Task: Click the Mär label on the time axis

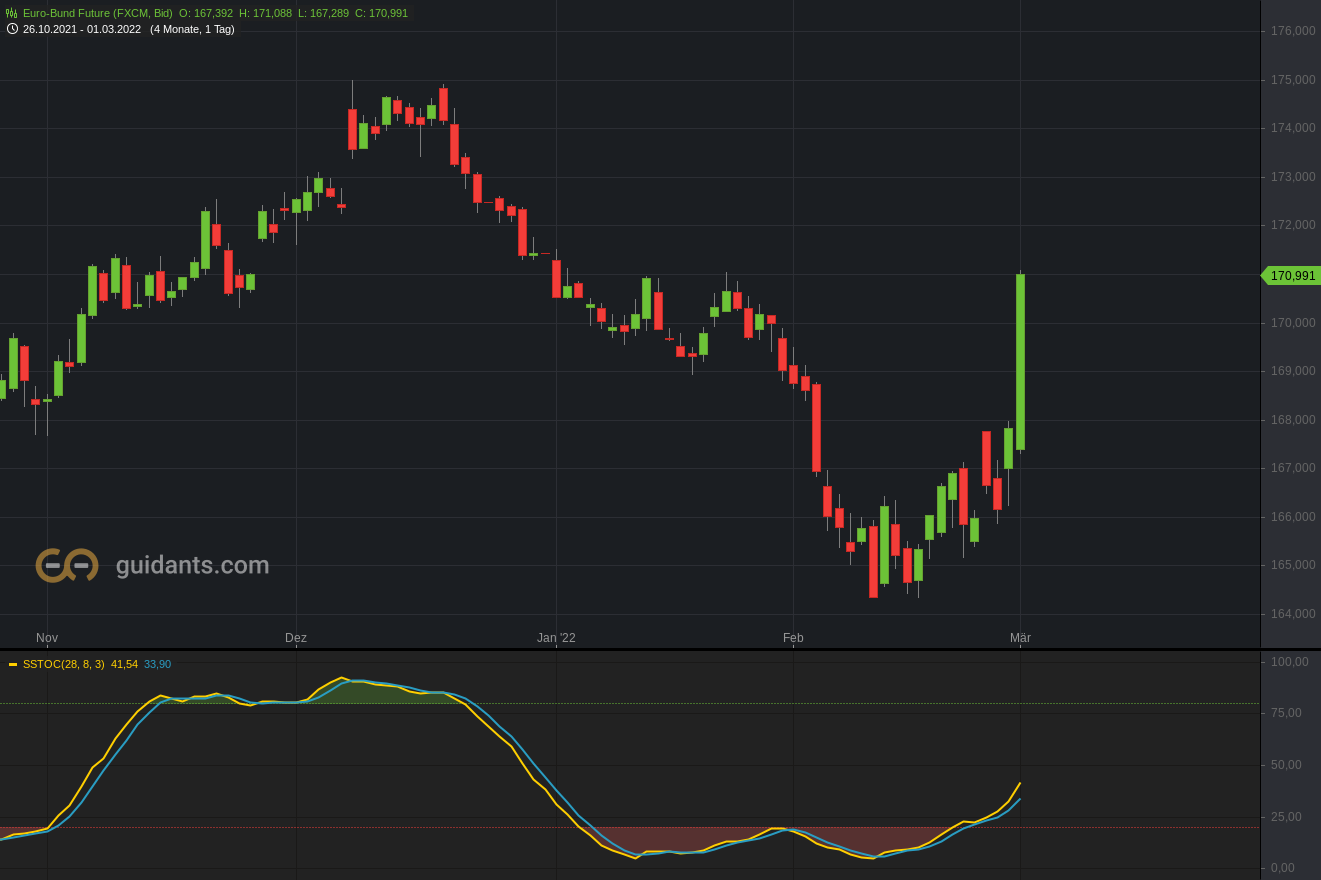Action: (x=1021, y=637)
